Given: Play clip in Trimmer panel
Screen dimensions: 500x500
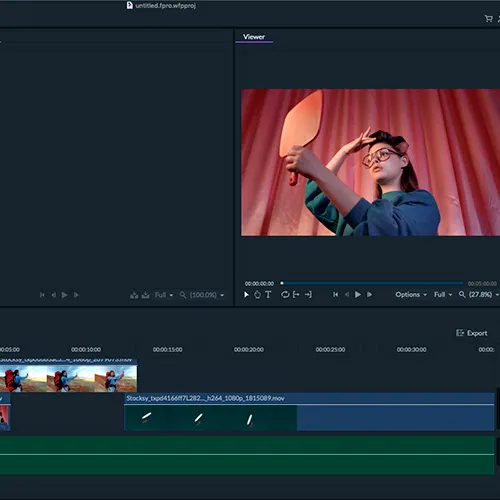Looking at the screenshot, I should click(65, 295).
